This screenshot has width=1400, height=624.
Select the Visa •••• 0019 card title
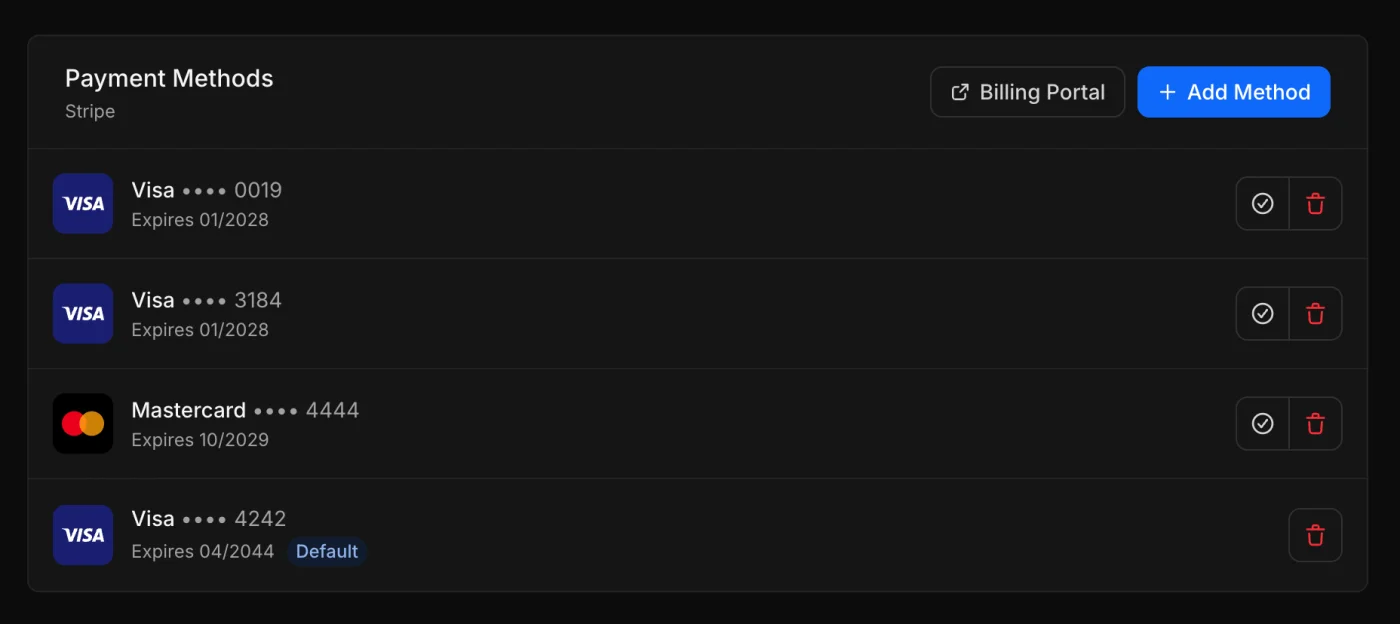(207, 190)
